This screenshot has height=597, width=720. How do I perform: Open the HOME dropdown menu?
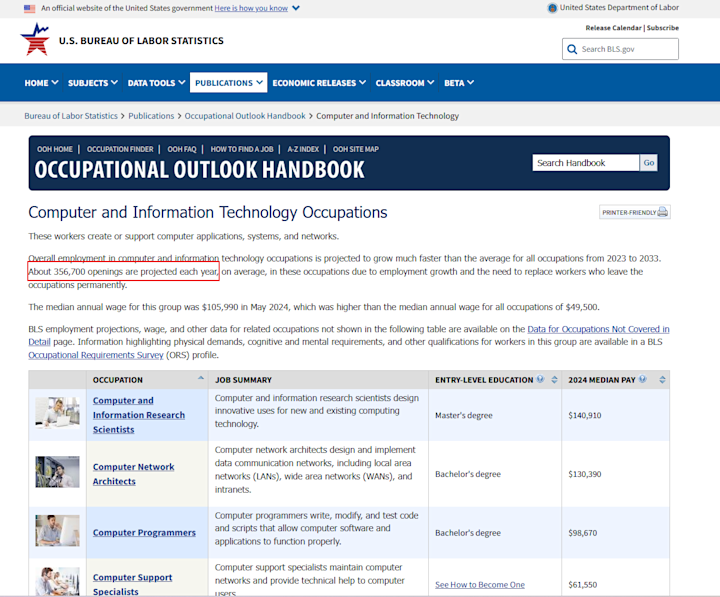(41, 83)
